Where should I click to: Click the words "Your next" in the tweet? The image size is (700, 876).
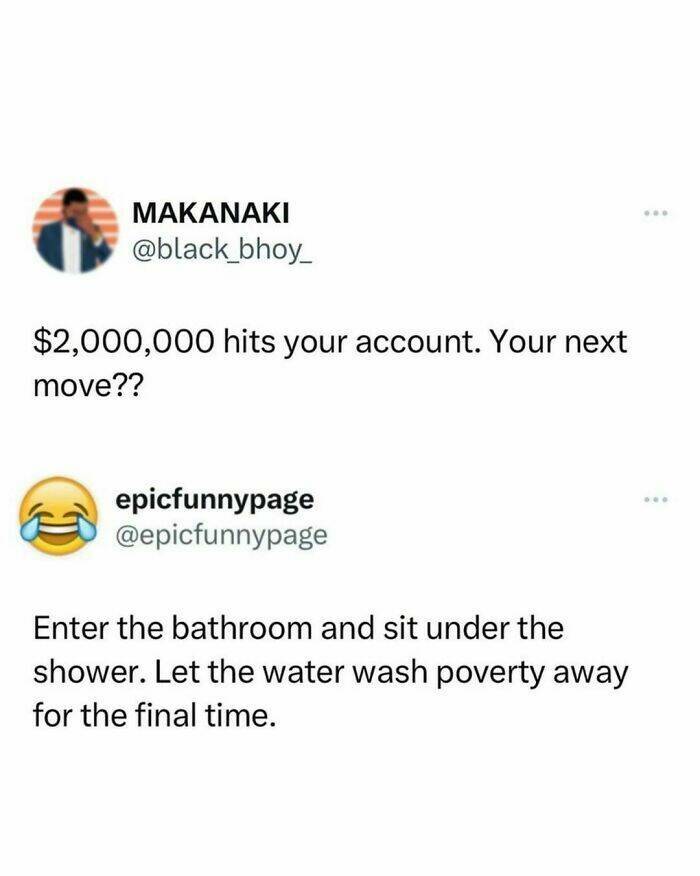coord(558,341)
